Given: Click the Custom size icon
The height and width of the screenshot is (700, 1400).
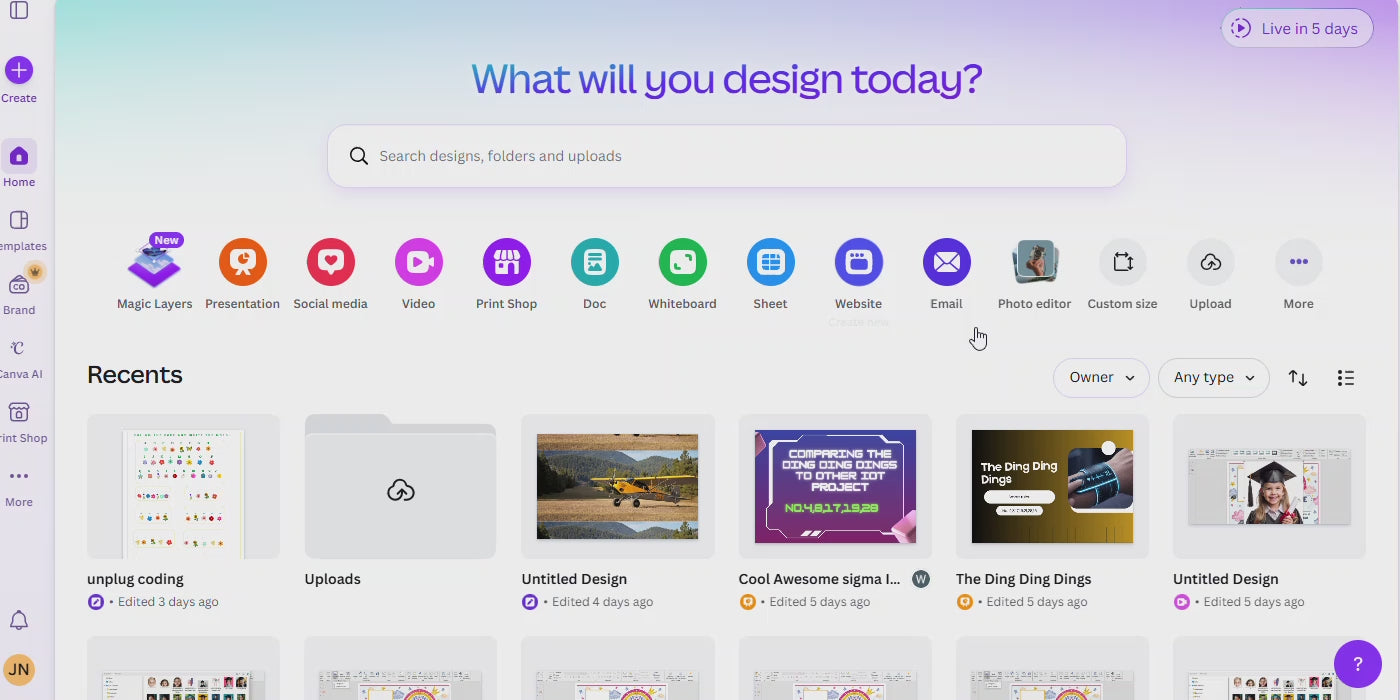Looking at the screenshot, I should pos(1122,263).
